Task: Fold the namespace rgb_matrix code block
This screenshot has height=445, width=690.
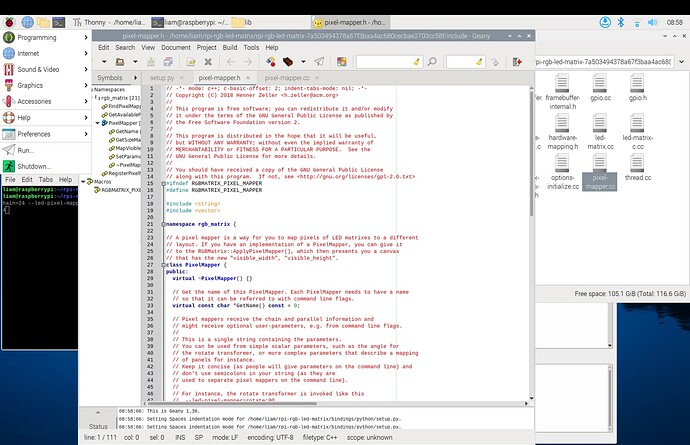Action: coord(163,224)
